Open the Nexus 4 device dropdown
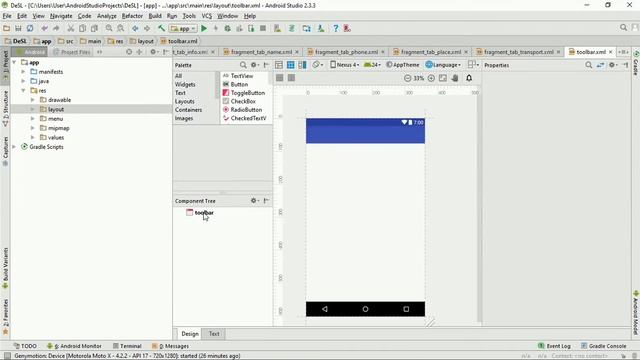 345,64
